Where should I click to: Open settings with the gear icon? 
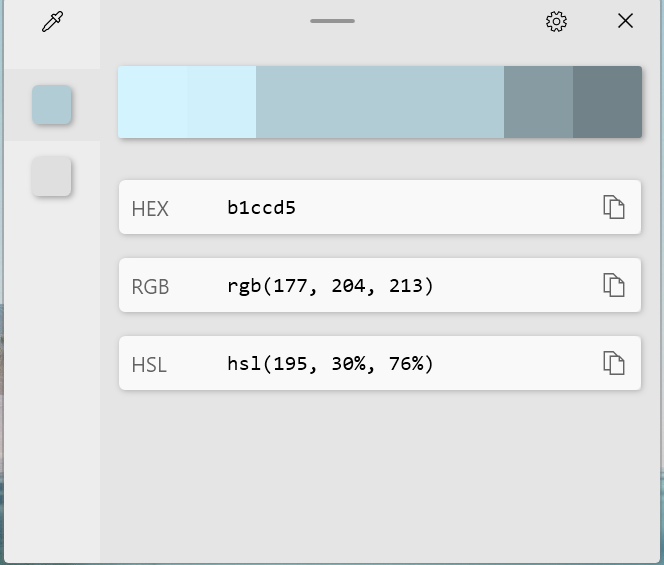tap(556, 21)
